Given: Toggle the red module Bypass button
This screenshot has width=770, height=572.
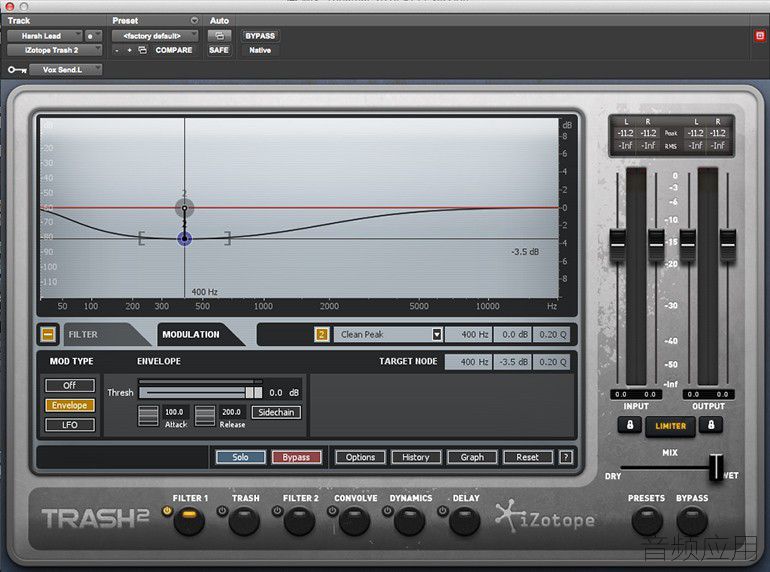Looking at the screenshot, I should 296,457.
